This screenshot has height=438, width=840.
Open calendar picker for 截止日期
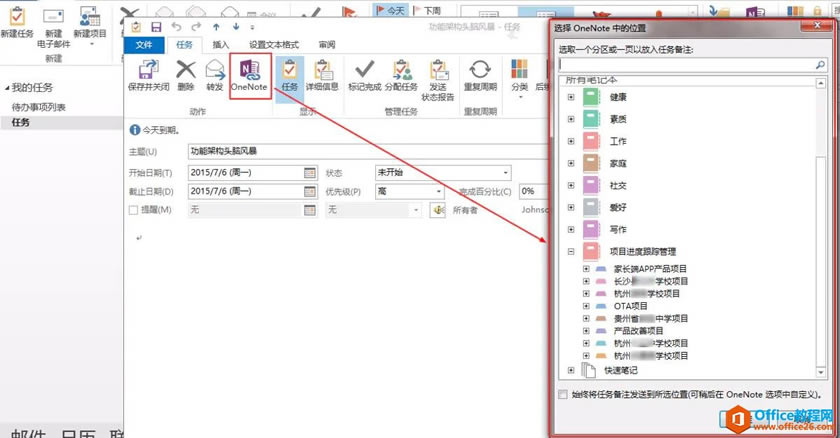[310, 192]
